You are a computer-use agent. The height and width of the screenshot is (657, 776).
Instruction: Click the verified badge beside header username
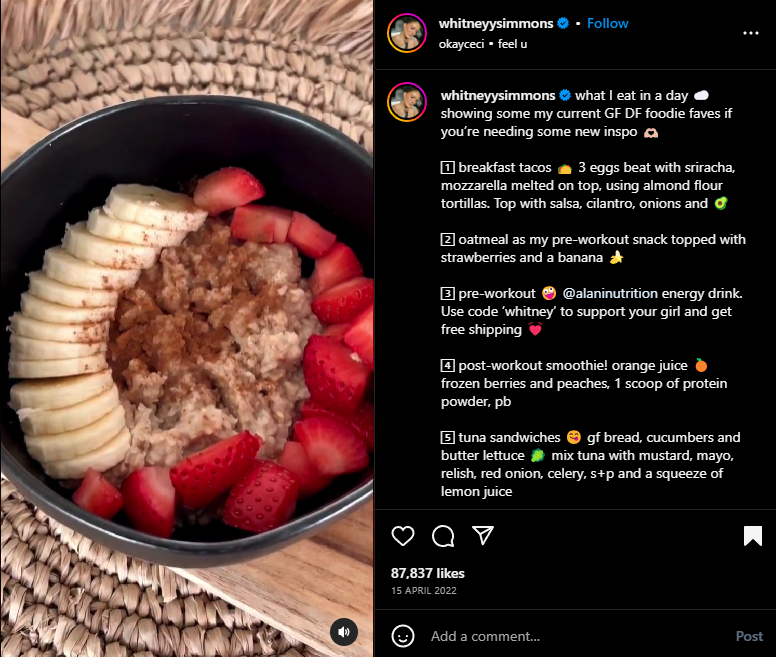tap(563, 23)
